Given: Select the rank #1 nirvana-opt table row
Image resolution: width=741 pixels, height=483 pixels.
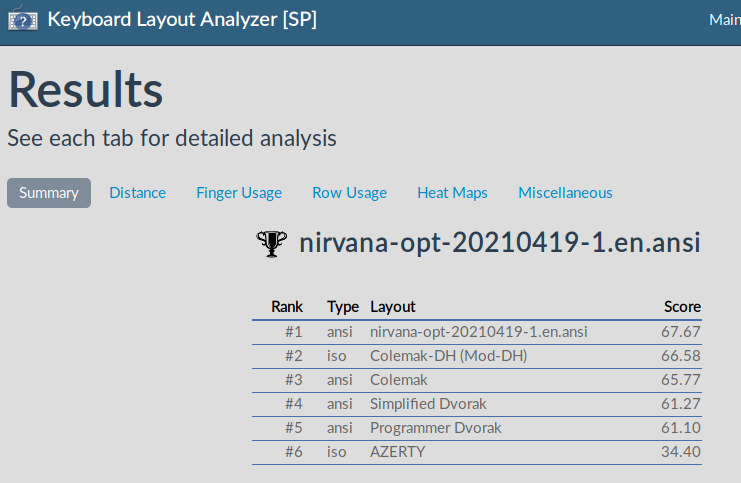Looking at the screenshot, I should point(478,331).
